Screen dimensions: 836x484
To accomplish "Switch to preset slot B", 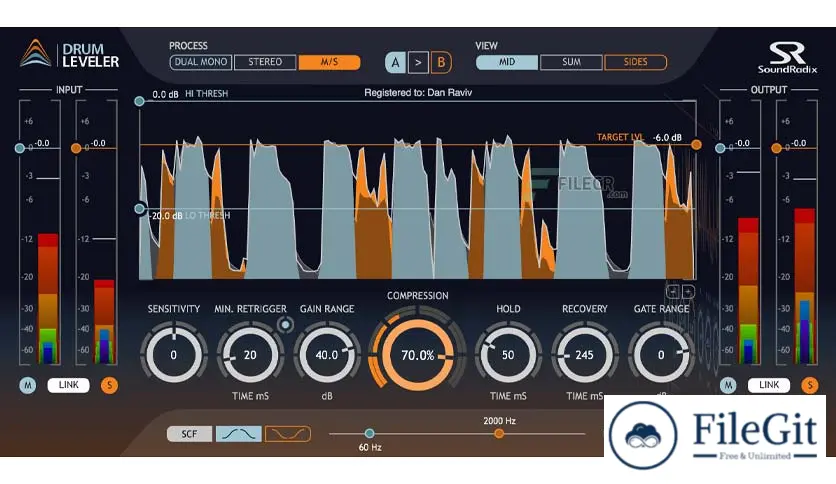I will 441,63.
